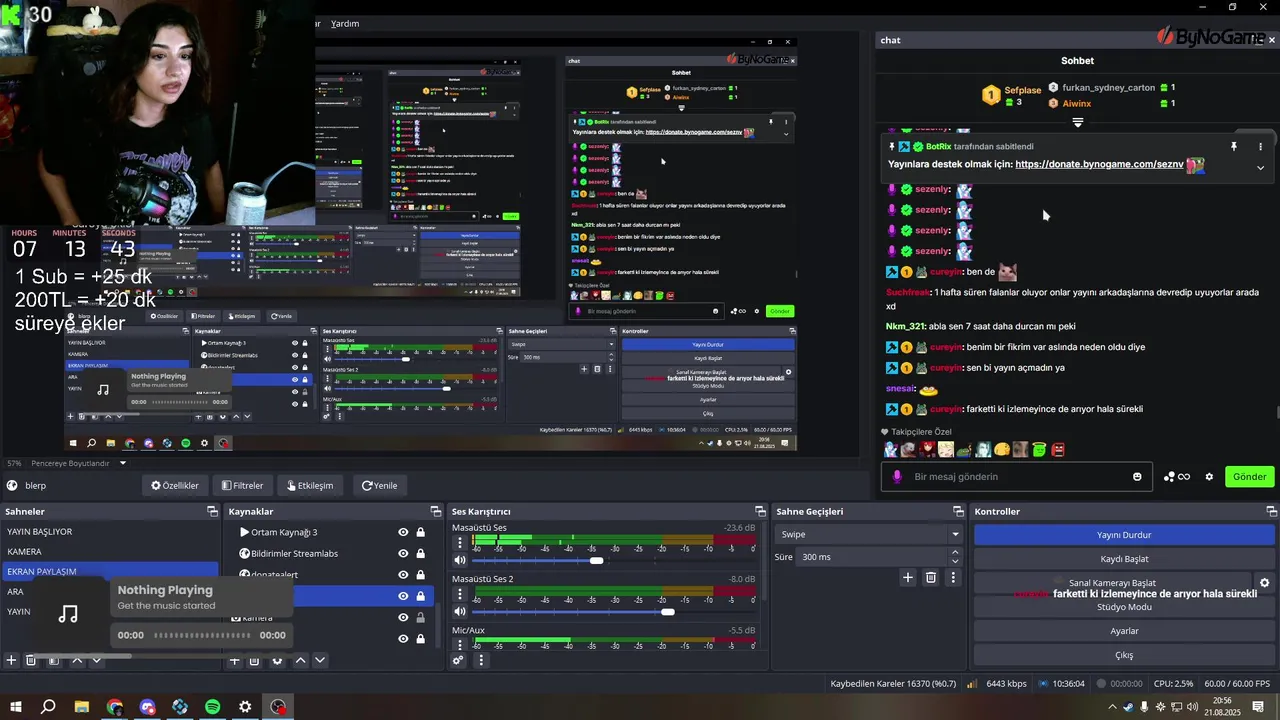The height and width of the screenshot is (720, 1280).
Task: Open the Yardım menu
Action: (345, 23)
